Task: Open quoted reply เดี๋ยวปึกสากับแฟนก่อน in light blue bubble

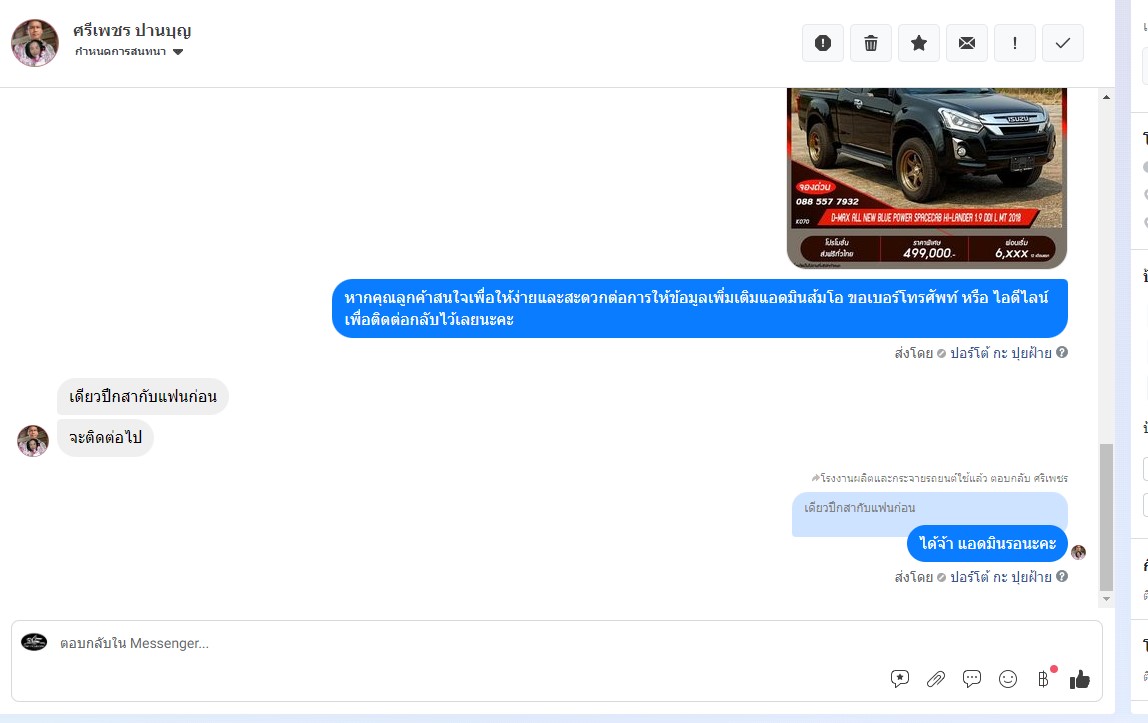Action: (x=929, y=509)
